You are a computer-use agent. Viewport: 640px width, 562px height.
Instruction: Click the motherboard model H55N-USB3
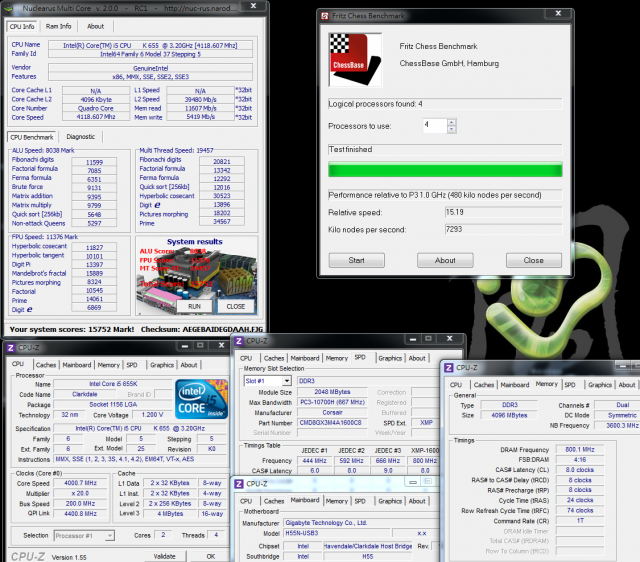(337, 533)
